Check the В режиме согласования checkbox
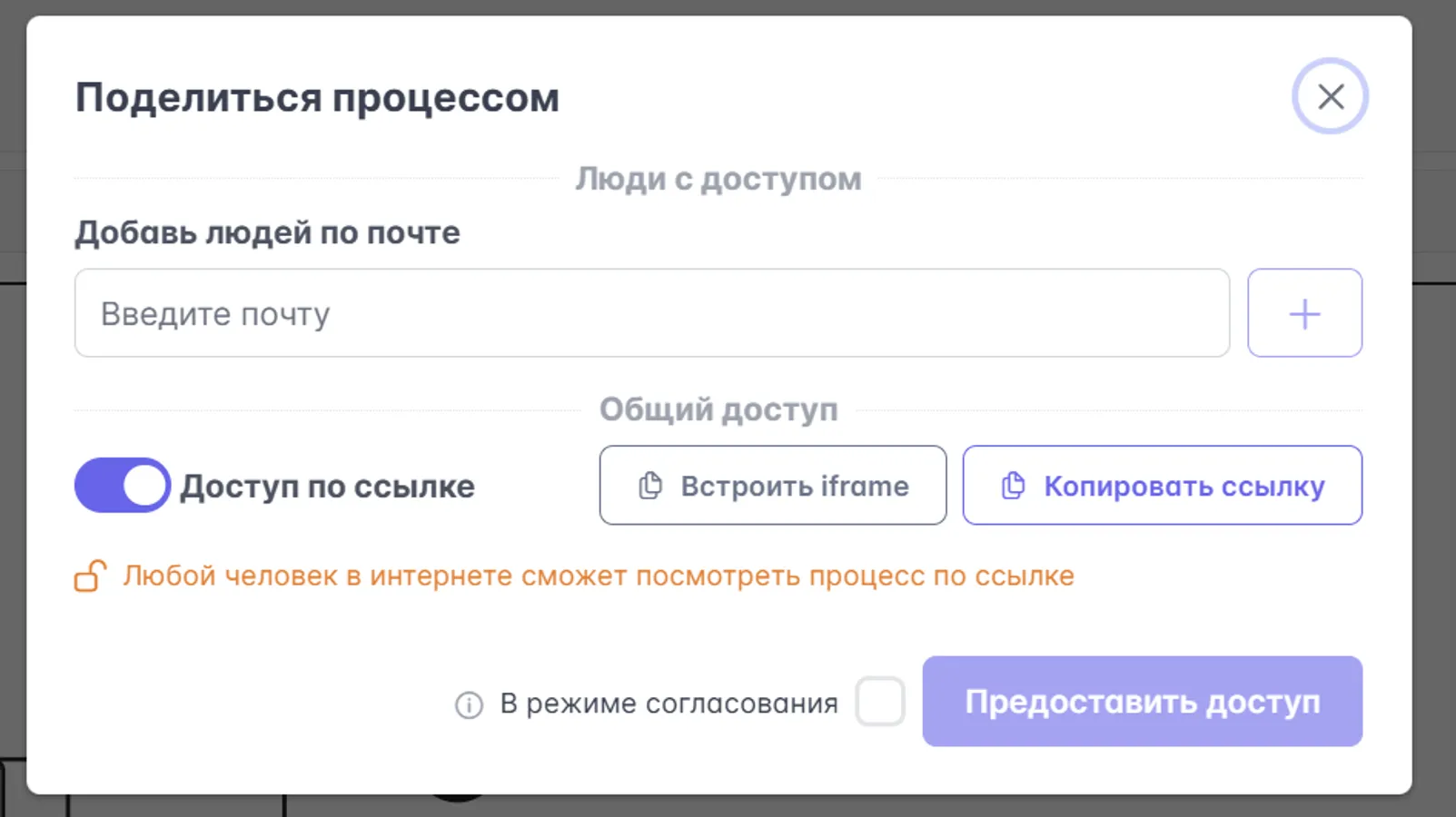This screenshot has height=817, width=1456. click(x=879, y=702)
